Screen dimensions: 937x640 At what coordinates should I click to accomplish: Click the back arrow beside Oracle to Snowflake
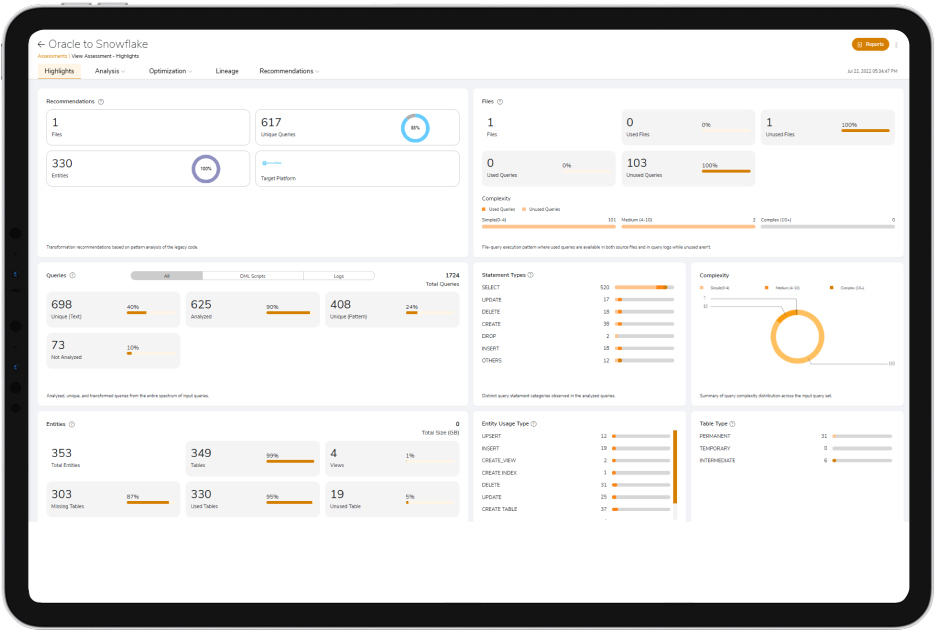[x=41, y=44]
